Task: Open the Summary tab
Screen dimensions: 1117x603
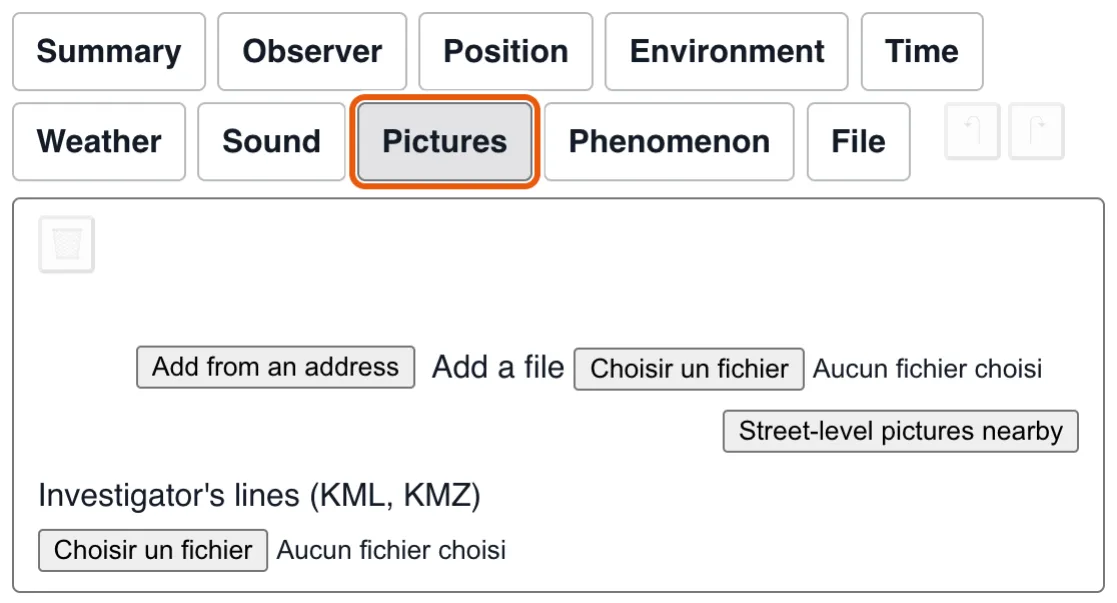Action: coord(109,51)
